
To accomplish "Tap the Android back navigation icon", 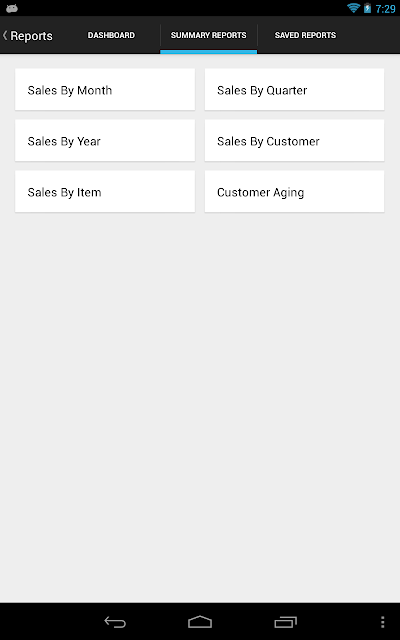I will [x=115, y=622].
